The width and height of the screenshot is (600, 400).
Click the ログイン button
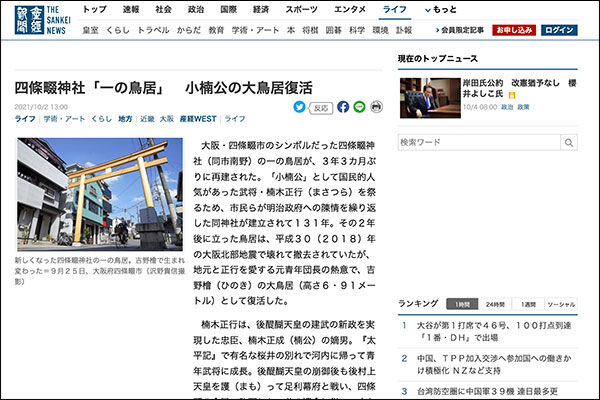tap(559, 30)
